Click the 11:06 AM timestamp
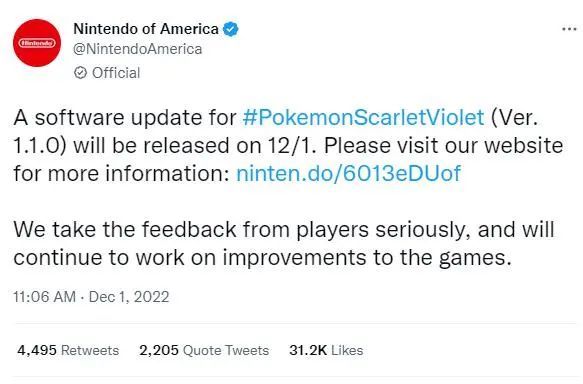Screen dimensions: 583x384 [44, 297]
